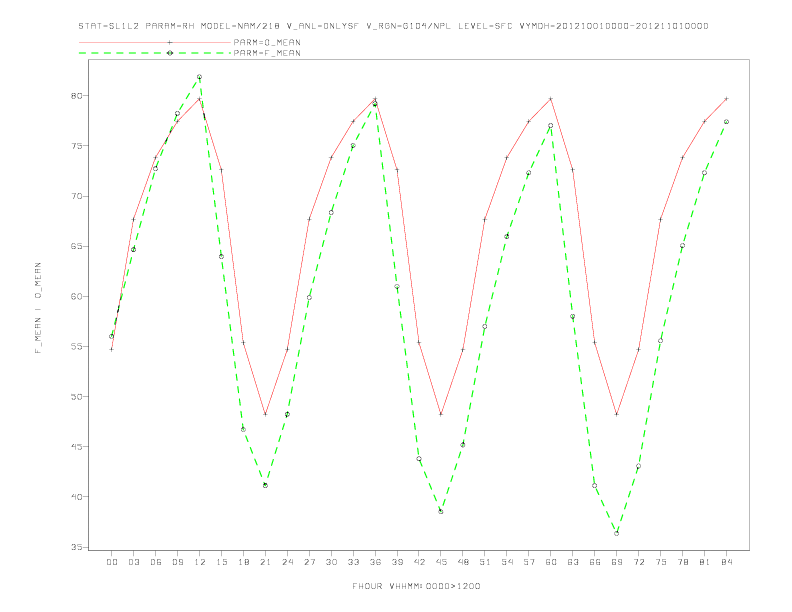Click the x-axis tick label 30

pos(331,562)
